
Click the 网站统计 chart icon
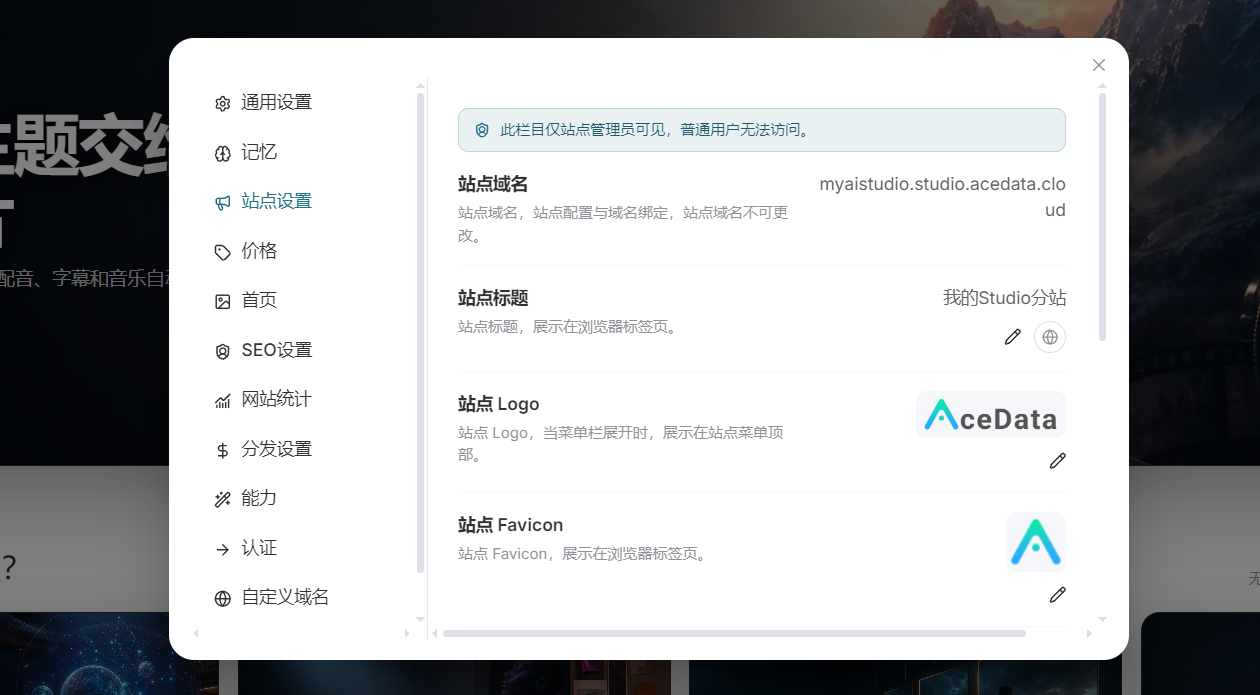click(x=223, y=400)
